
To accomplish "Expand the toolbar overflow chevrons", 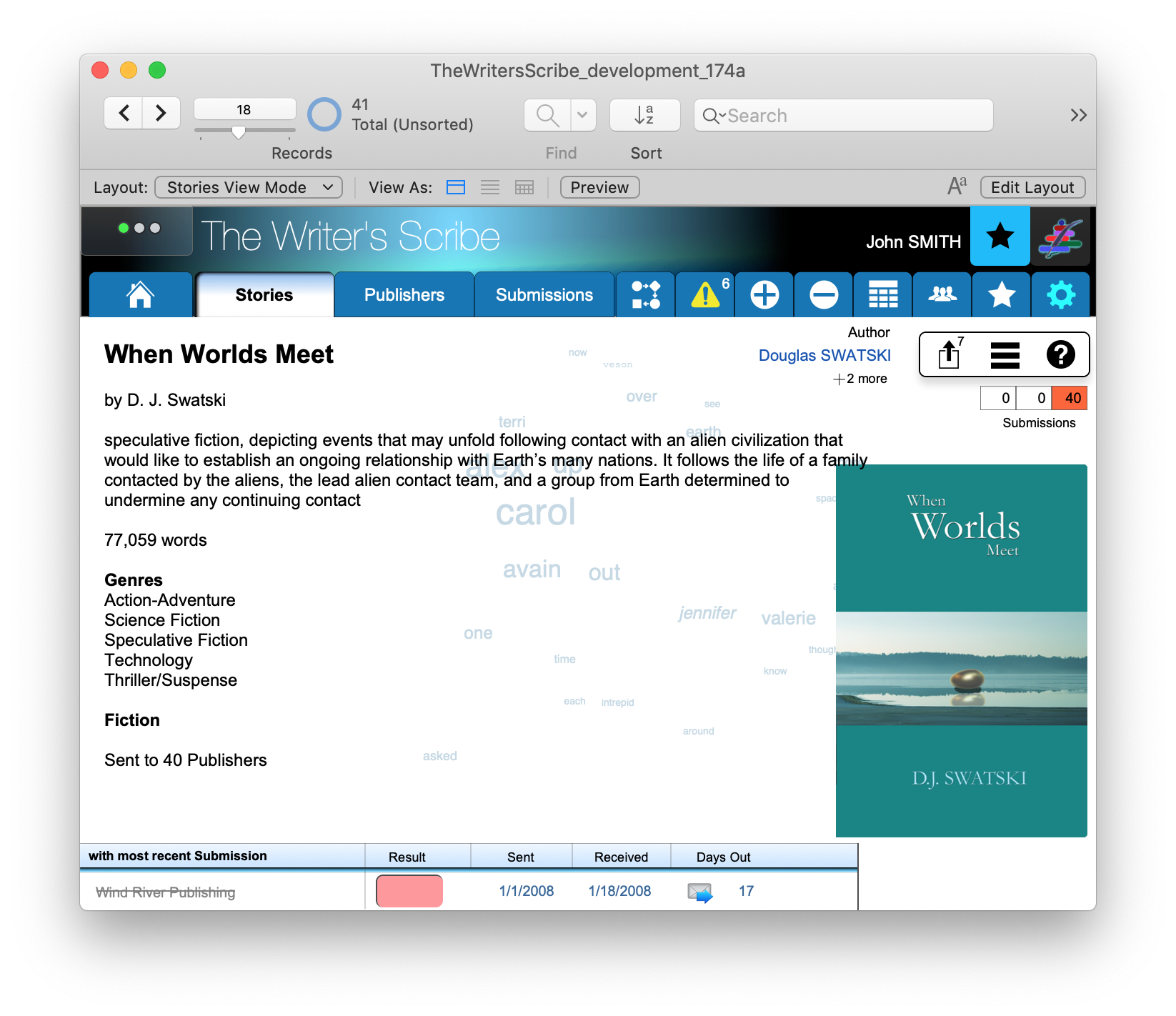I will pyautogui.click(x=1078, y=115).
